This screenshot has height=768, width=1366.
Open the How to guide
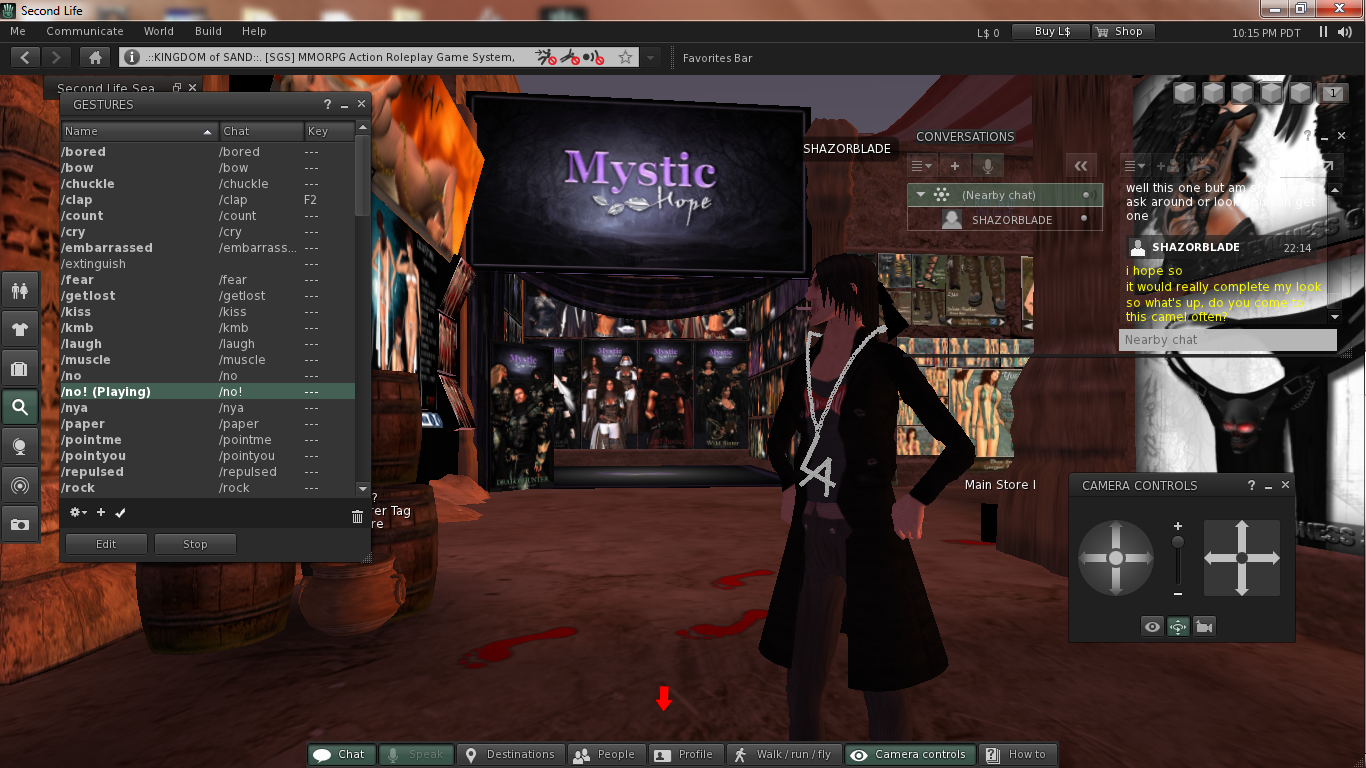coord(1017,755)
